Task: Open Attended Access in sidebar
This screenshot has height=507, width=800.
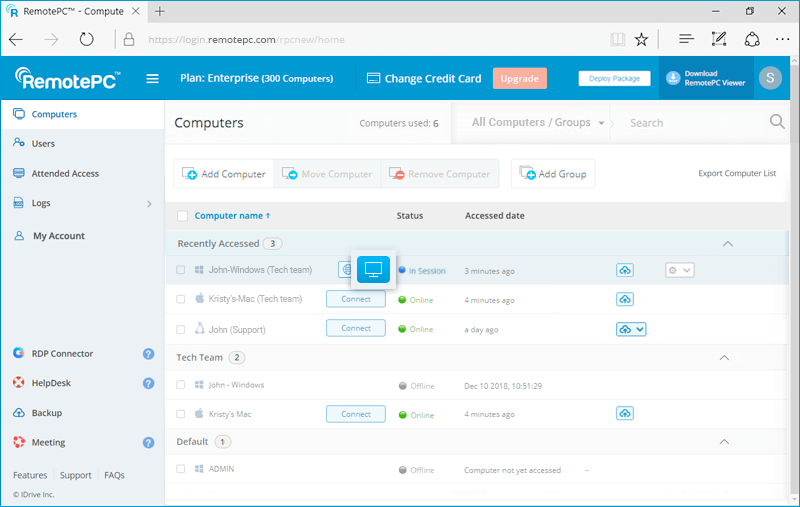Action: [x=65, y=173]
